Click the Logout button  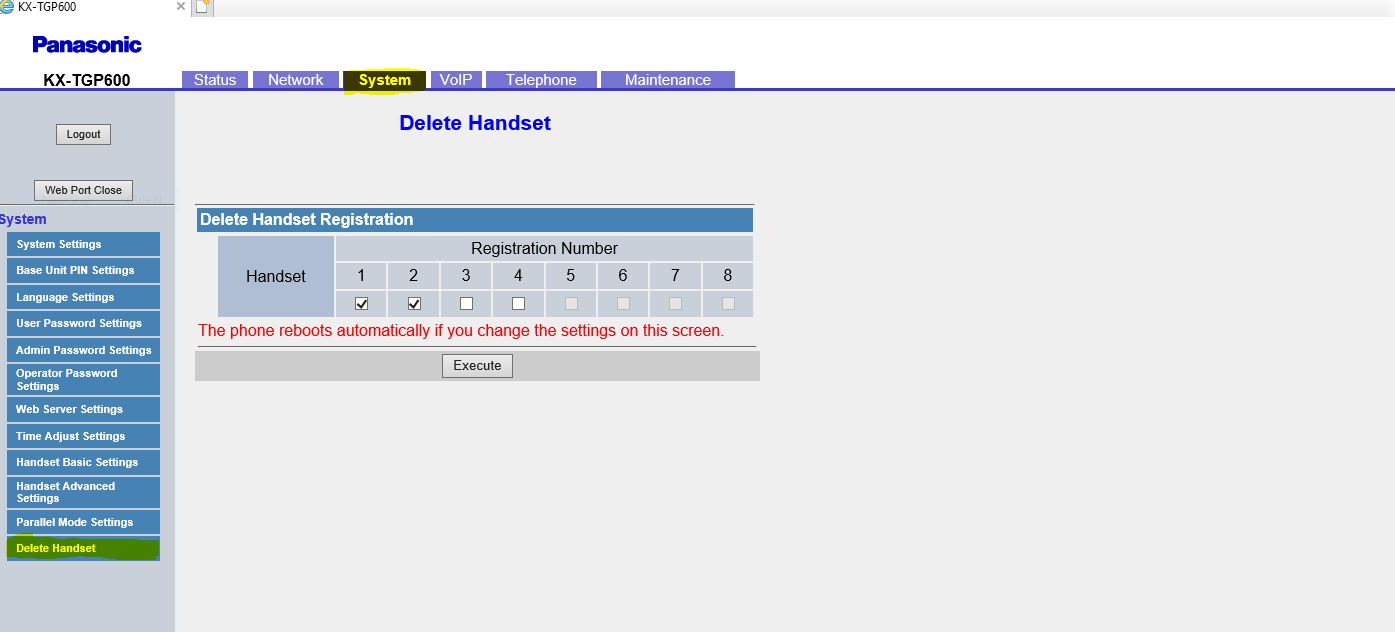coord(83,133)
